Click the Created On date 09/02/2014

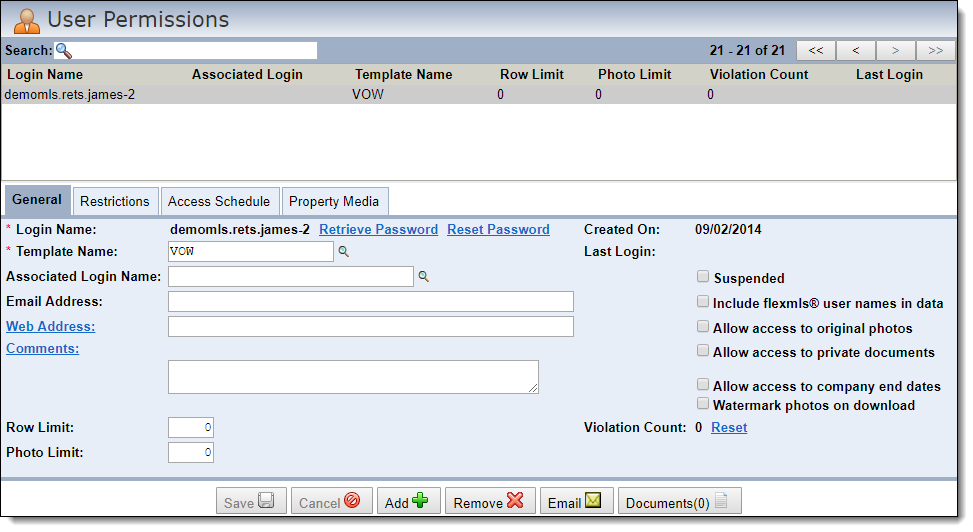[728, 230]
